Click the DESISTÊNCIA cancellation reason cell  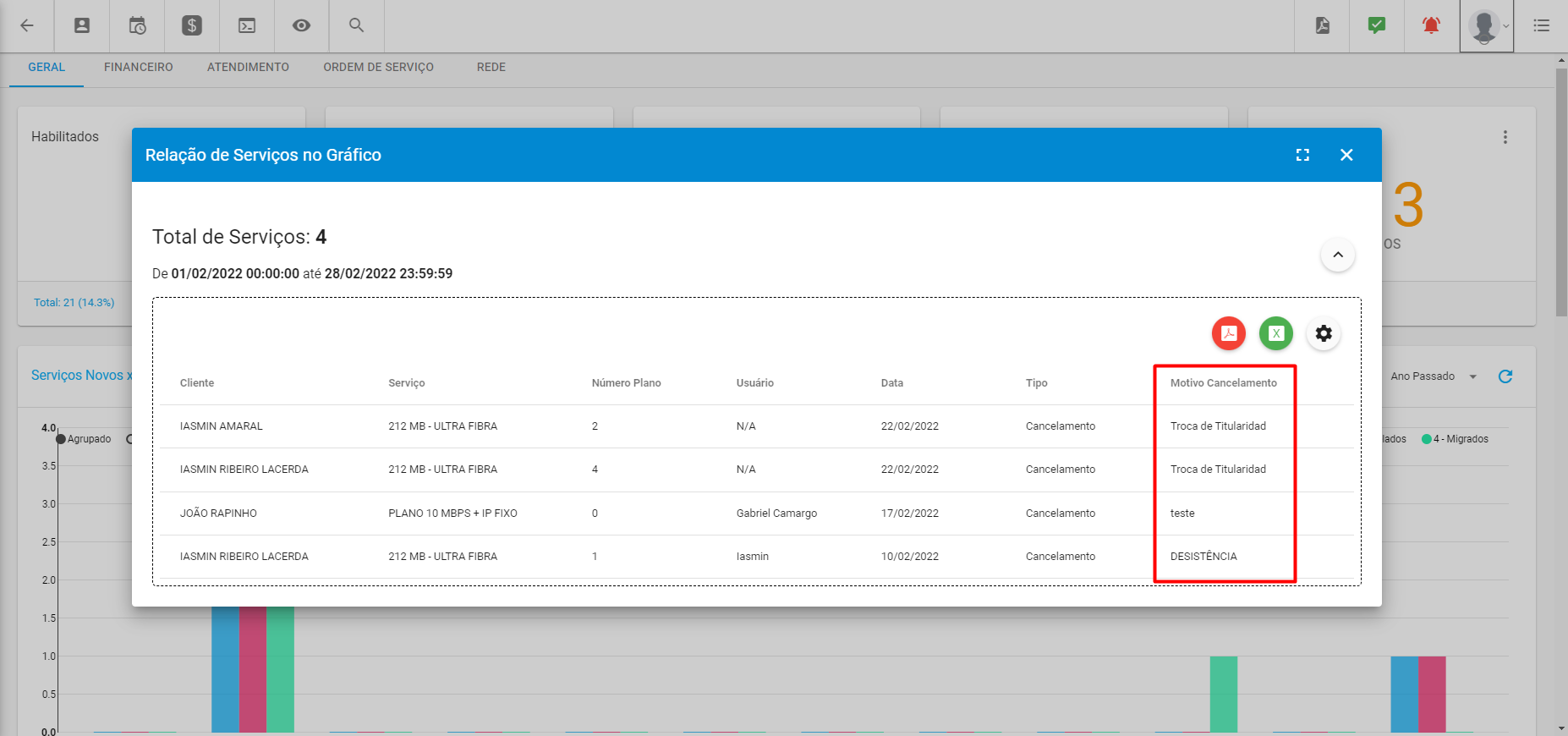[x=1203, y=557]
